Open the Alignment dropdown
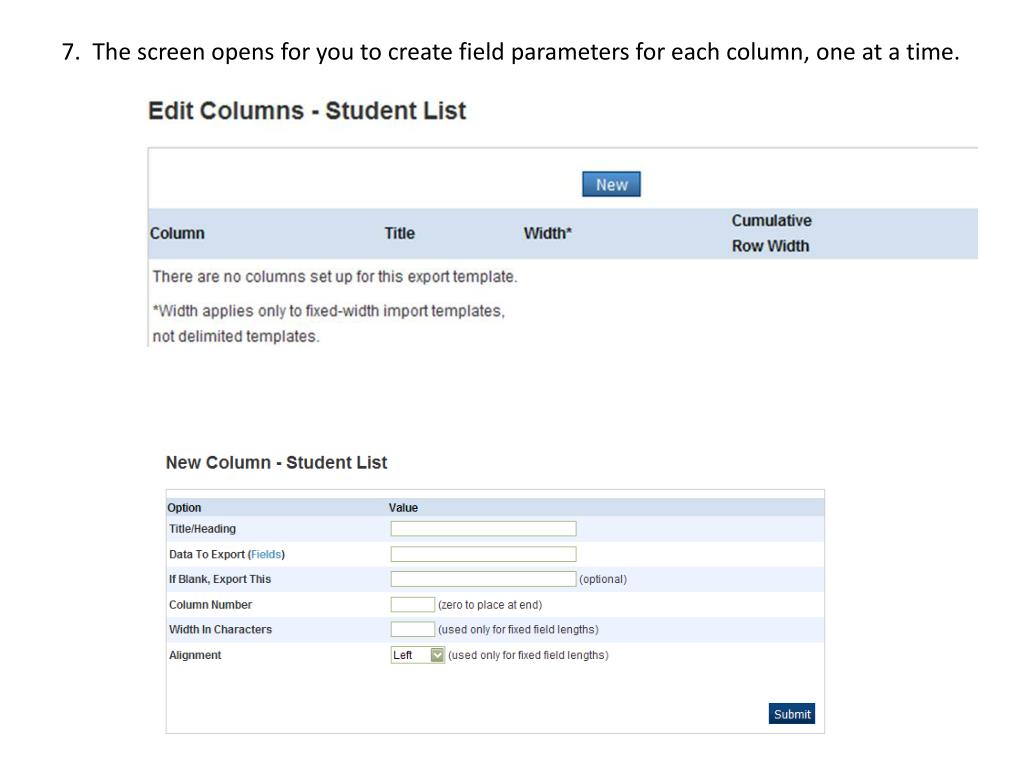This screenshot has width=1024, height=768. pyautogui.click(x=418, y=654)
